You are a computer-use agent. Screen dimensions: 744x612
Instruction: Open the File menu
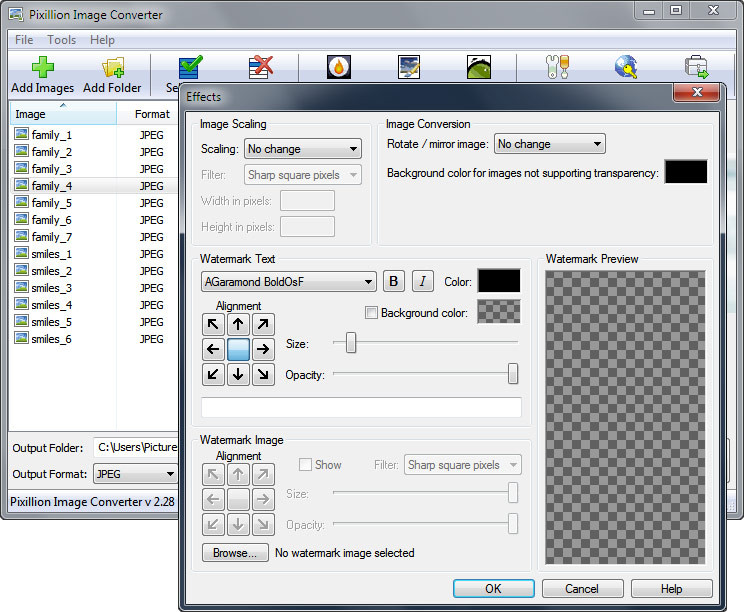click(24, 40)
